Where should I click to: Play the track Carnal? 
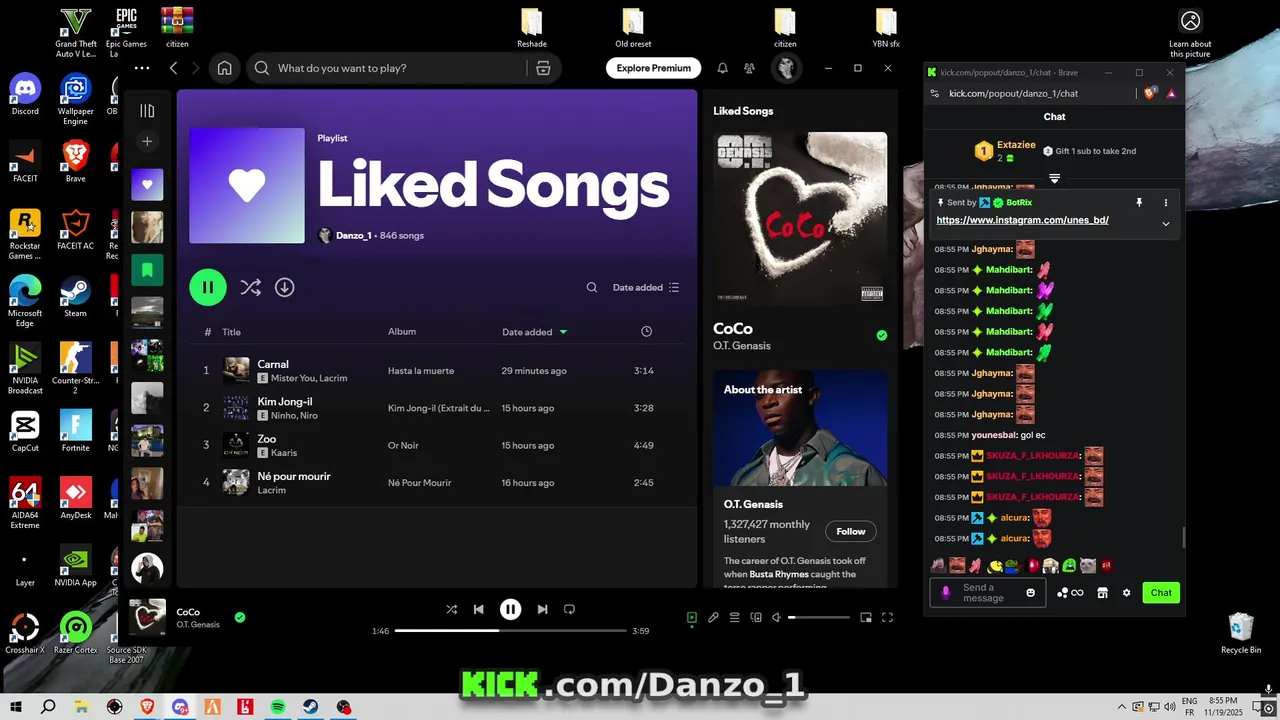273,364
